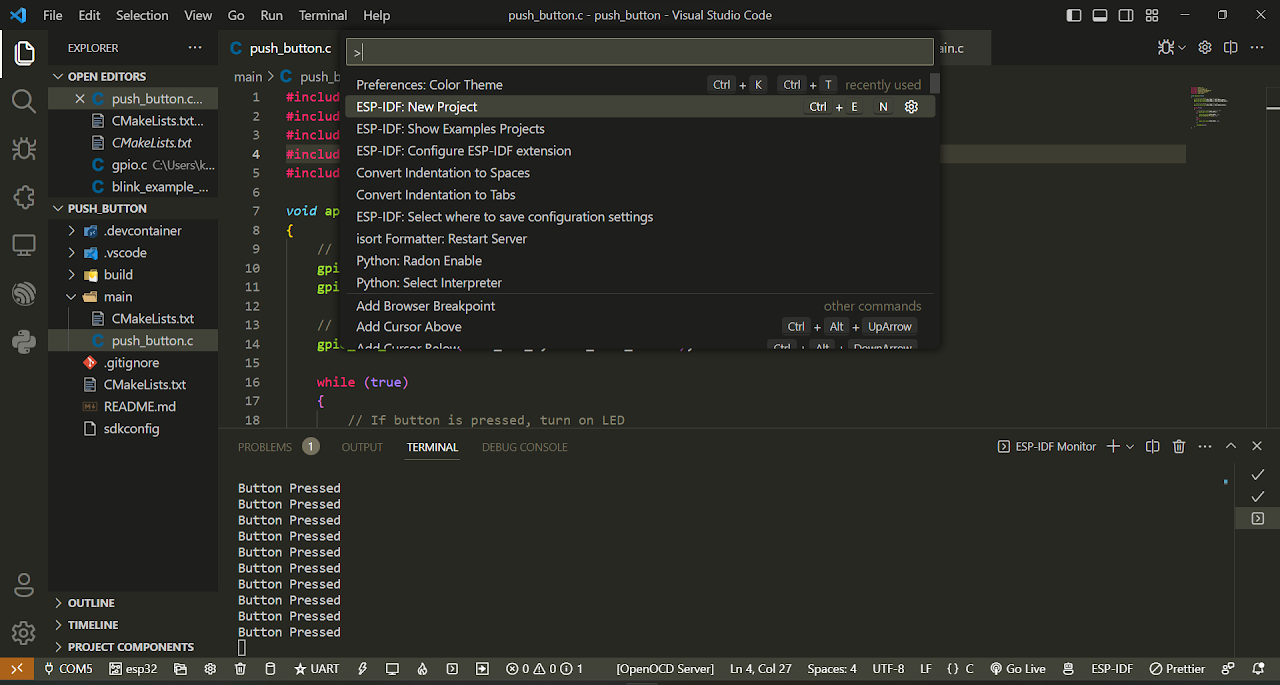Toggle the secondary side bar layout button
This screenshot has height=685, width=1280.
tap(1126, 16)
